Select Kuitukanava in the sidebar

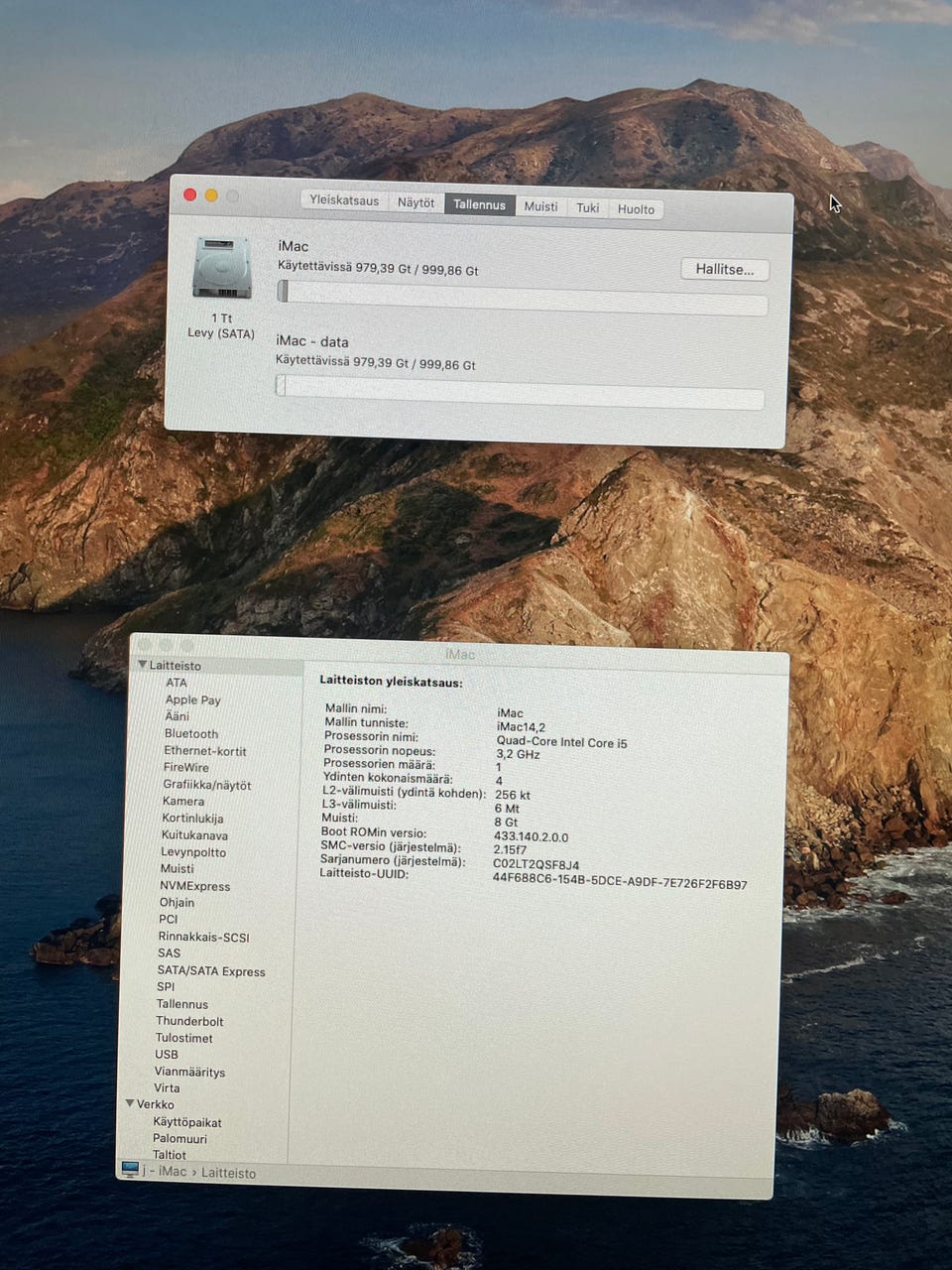[194, 835]
